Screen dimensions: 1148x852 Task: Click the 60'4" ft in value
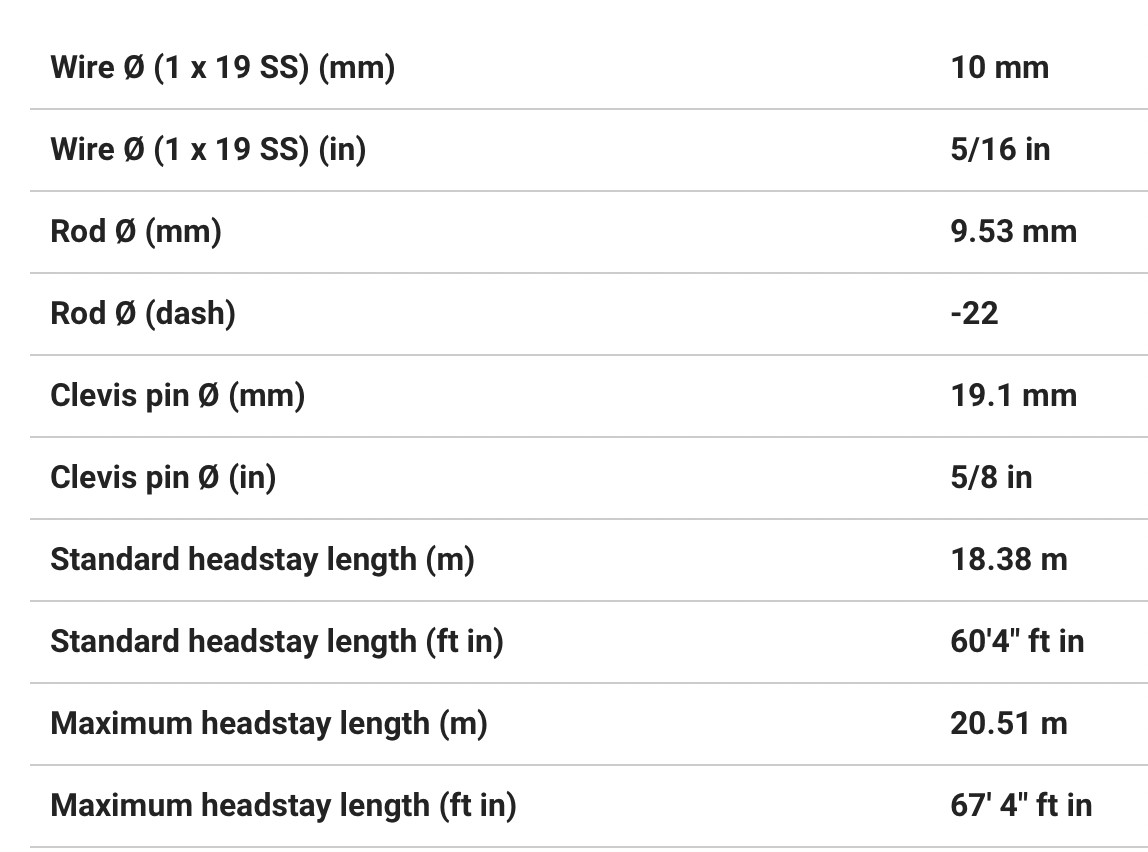click(1016, 642)
